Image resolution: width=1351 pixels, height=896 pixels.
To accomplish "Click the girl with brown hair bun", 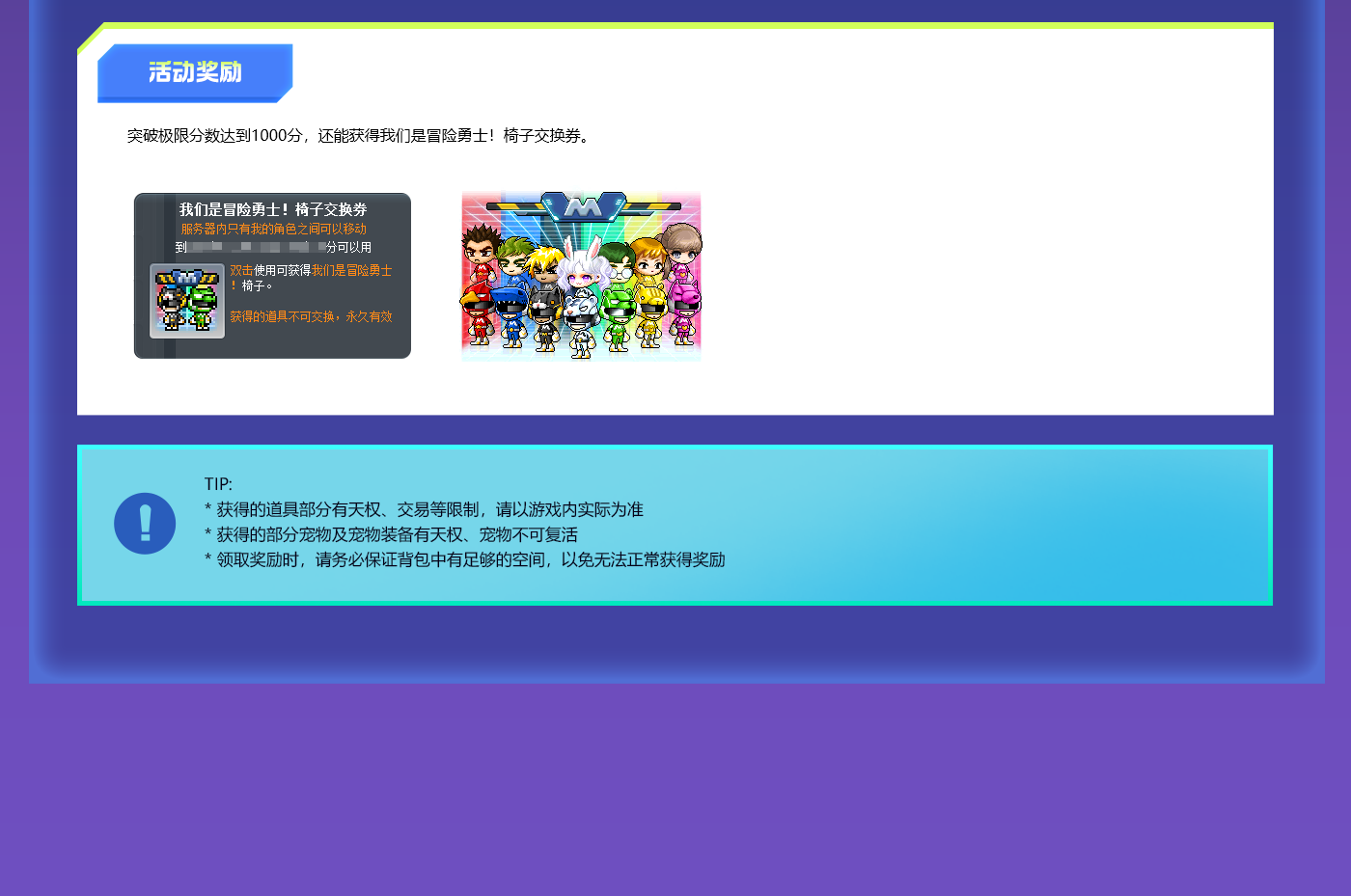I will tap(681, 249).
